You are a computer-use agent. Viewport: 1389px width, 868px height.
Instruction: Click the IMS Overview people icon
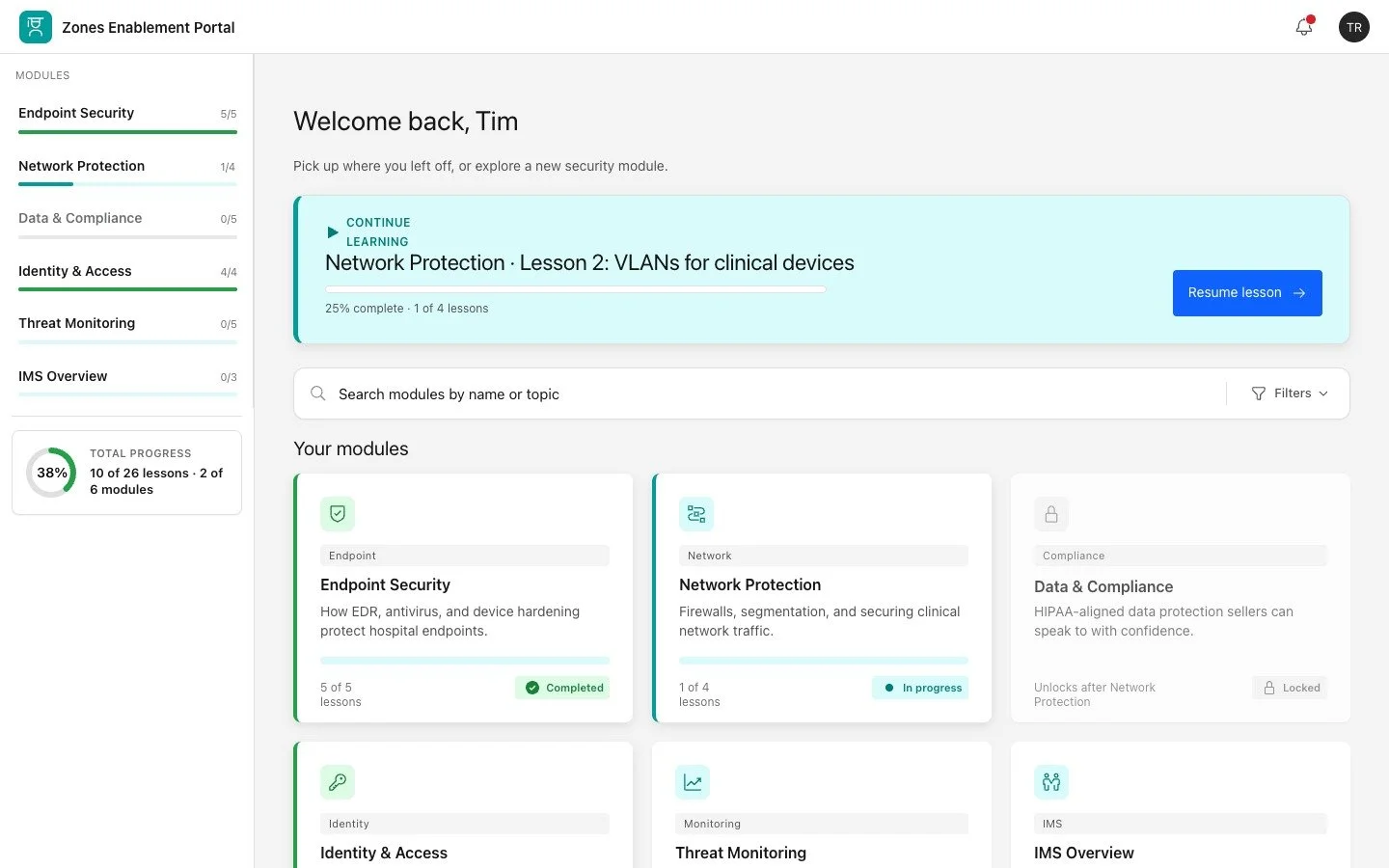[1051, 782]
